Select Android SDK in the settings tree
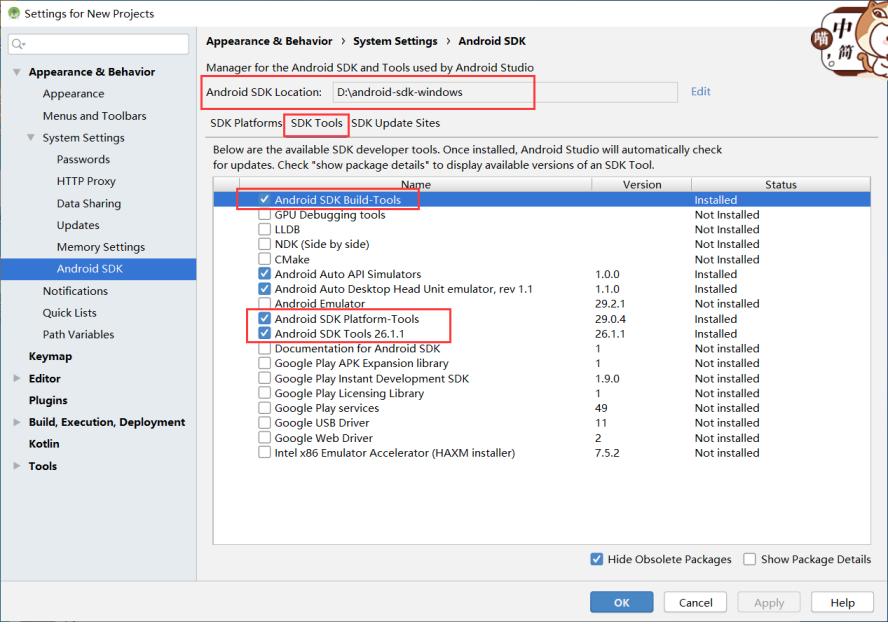Viewport: 888px width, 624px height. (99, 269)
